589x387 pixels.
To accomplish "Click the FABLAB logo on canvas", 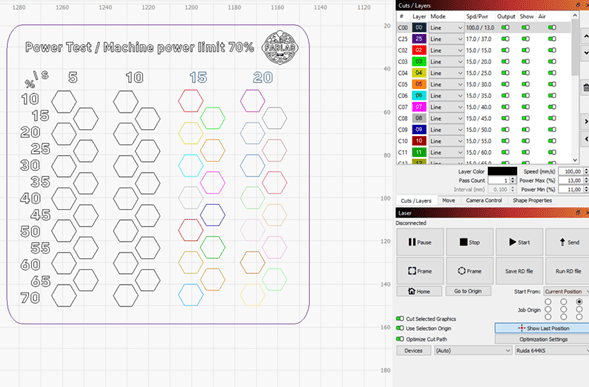I will coord(280,47).
